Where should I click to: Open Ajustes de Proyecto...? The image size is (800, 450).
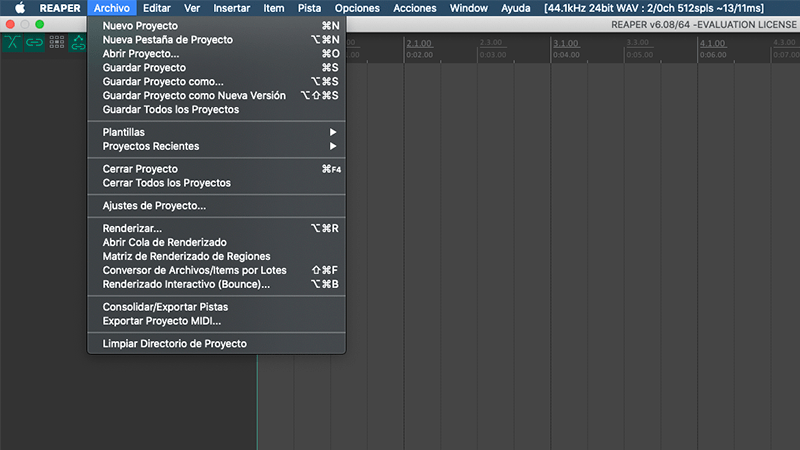click(x=154, y=206)
